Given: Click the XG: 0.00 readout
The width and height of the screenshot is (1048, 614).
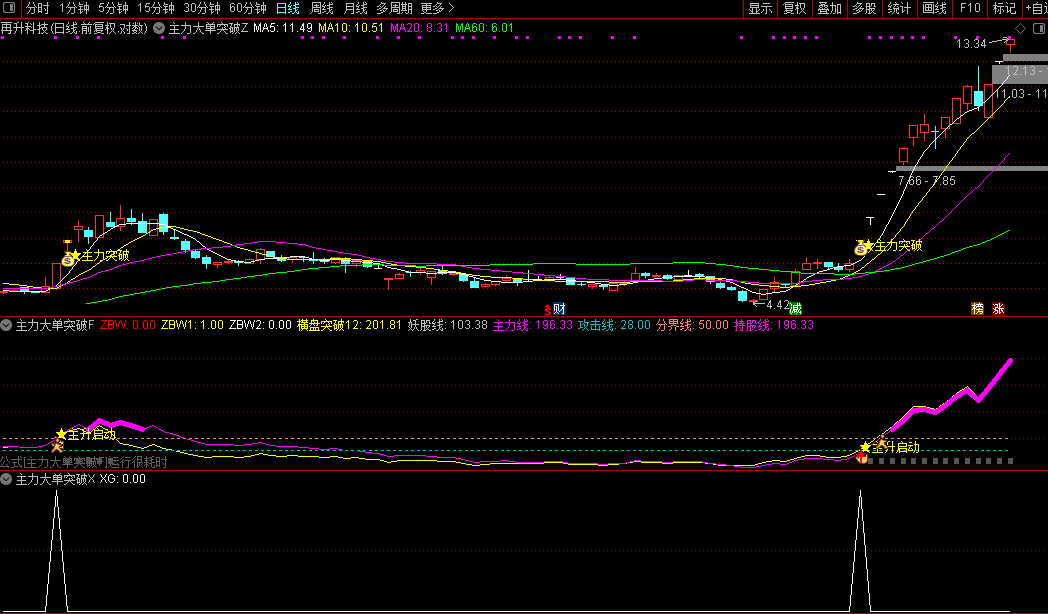Looking at the screenshot, I should tap(122, 479).
